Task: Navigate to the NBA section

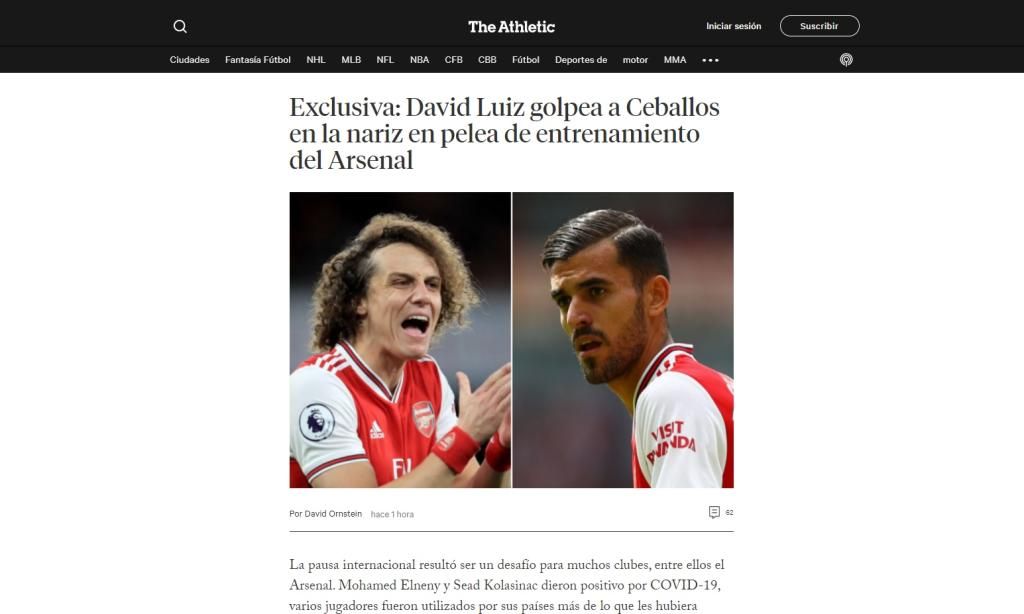Action: [x=419, y=59]
